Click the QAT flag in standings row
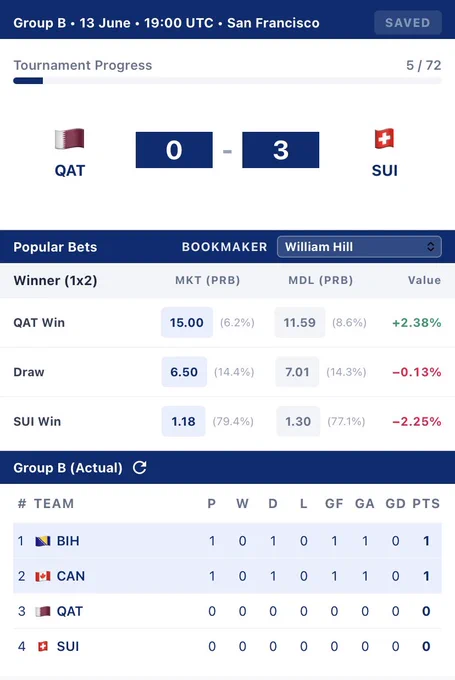 [x=43, y=611]
